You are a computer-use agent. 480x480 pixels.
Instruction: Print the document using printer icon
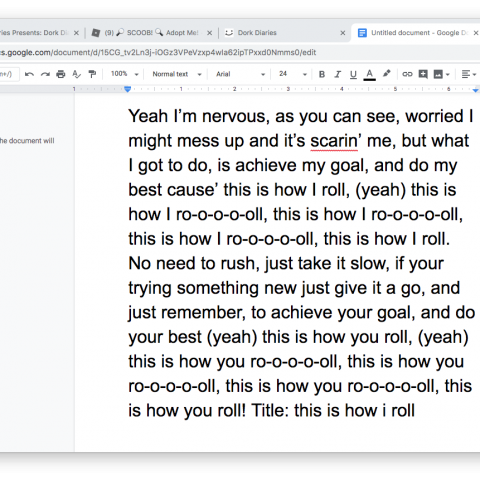click(61, 74)
